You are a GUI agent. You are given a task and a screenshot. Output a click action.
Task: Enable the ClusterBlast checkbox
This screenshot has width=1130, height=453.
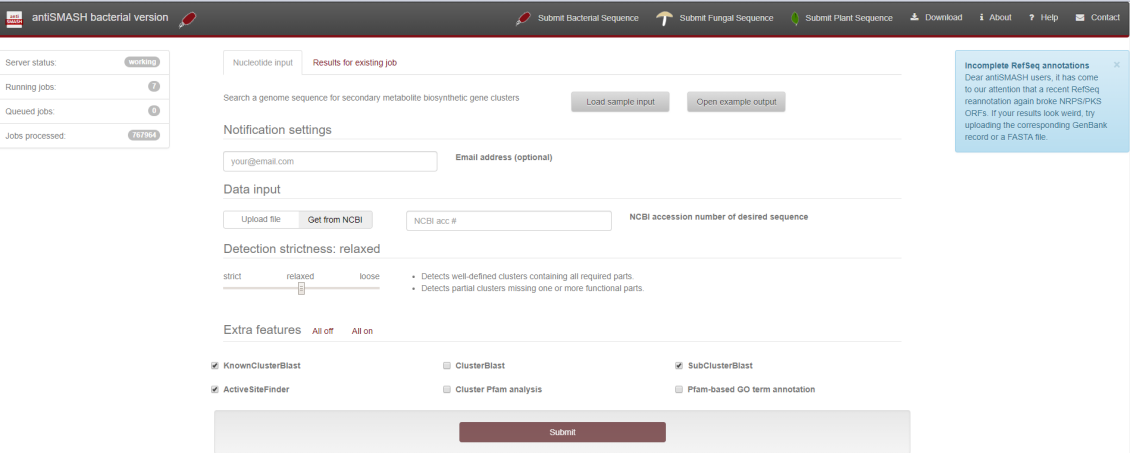(x=447, y=366)
